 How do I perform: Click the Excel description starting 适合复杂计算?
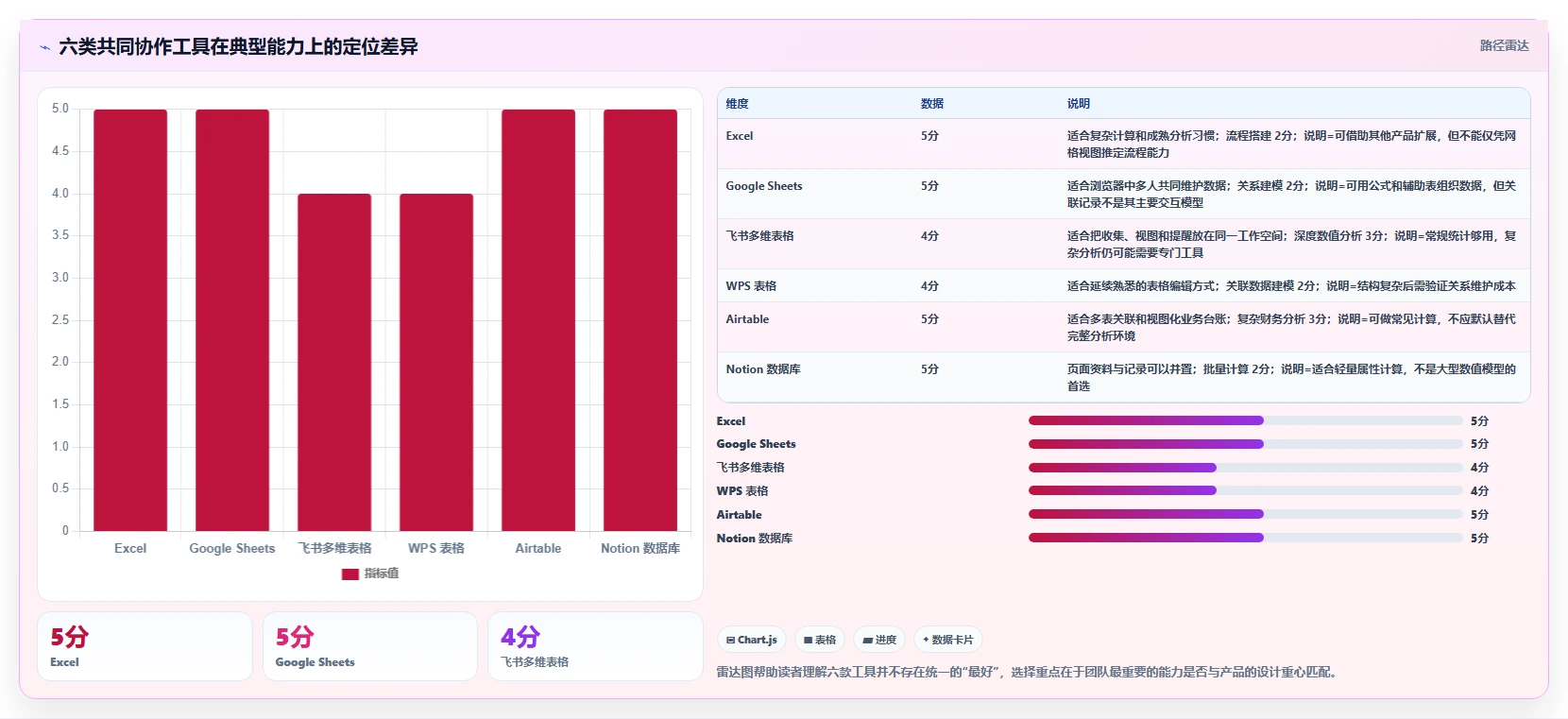(1291, 145)
